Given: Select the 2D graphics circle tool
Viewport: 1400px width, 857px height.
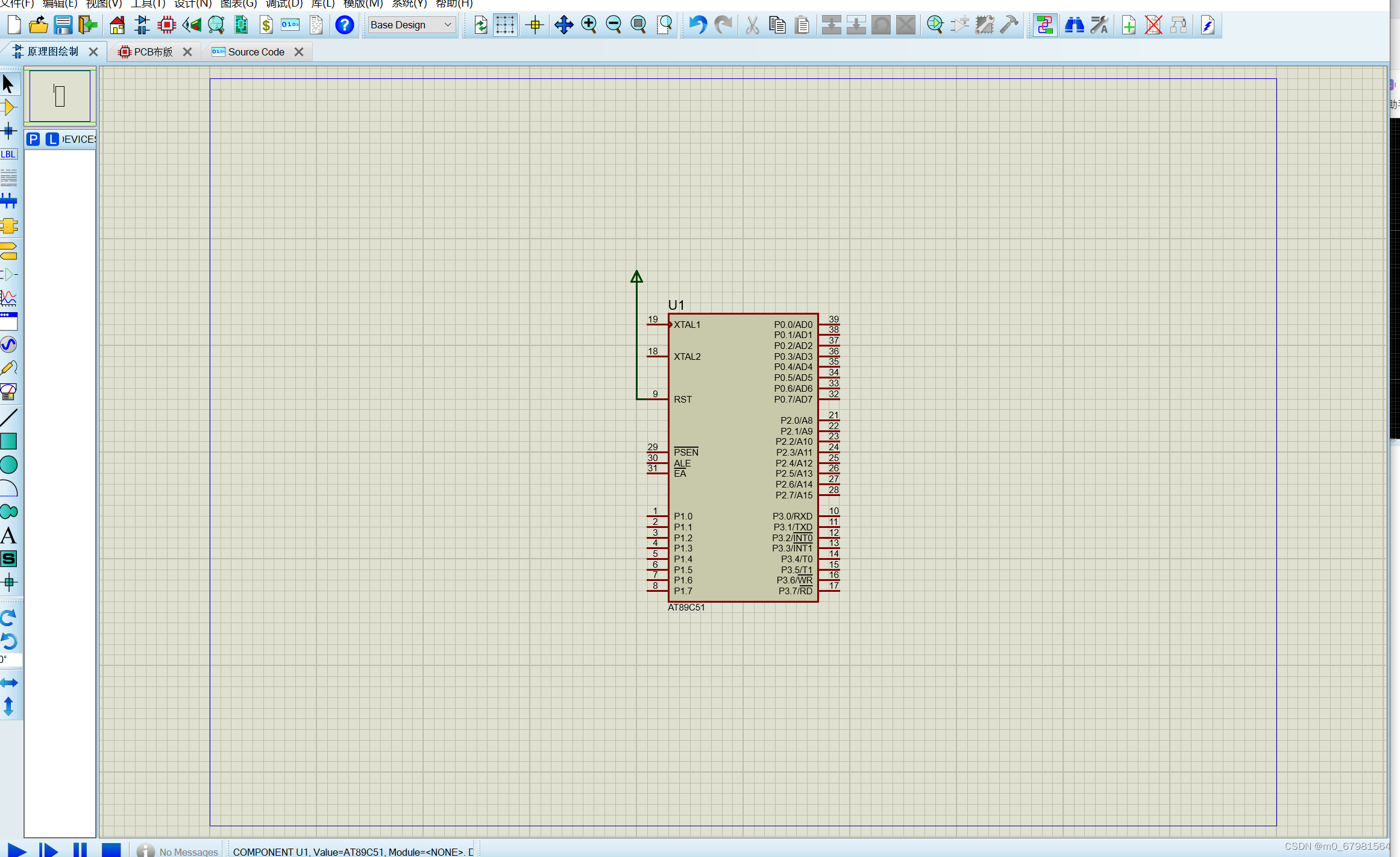Looking at the screenshot, I should pos(8,465).
